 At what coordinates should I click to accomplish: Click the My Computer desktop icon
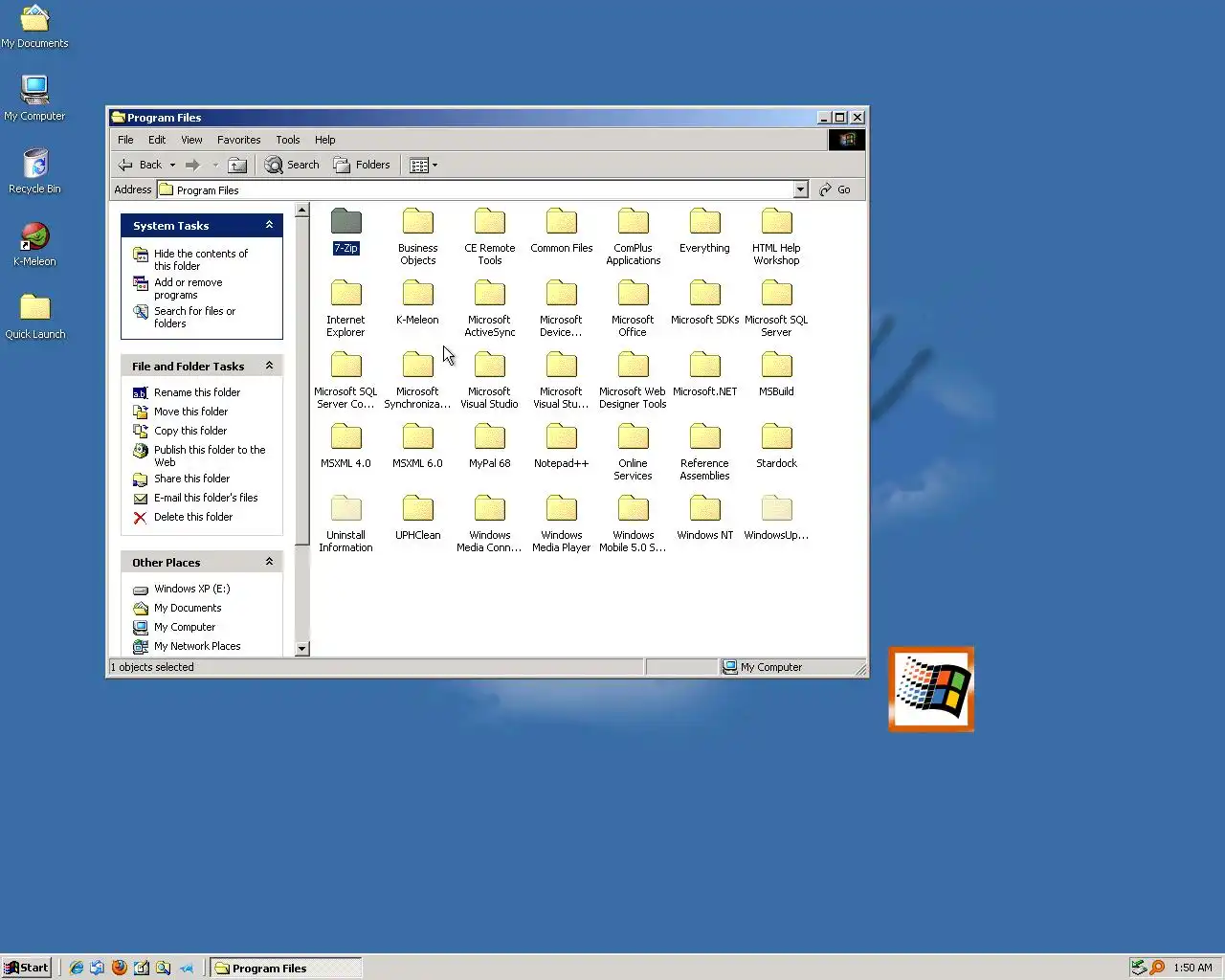[x=34, y=99]
